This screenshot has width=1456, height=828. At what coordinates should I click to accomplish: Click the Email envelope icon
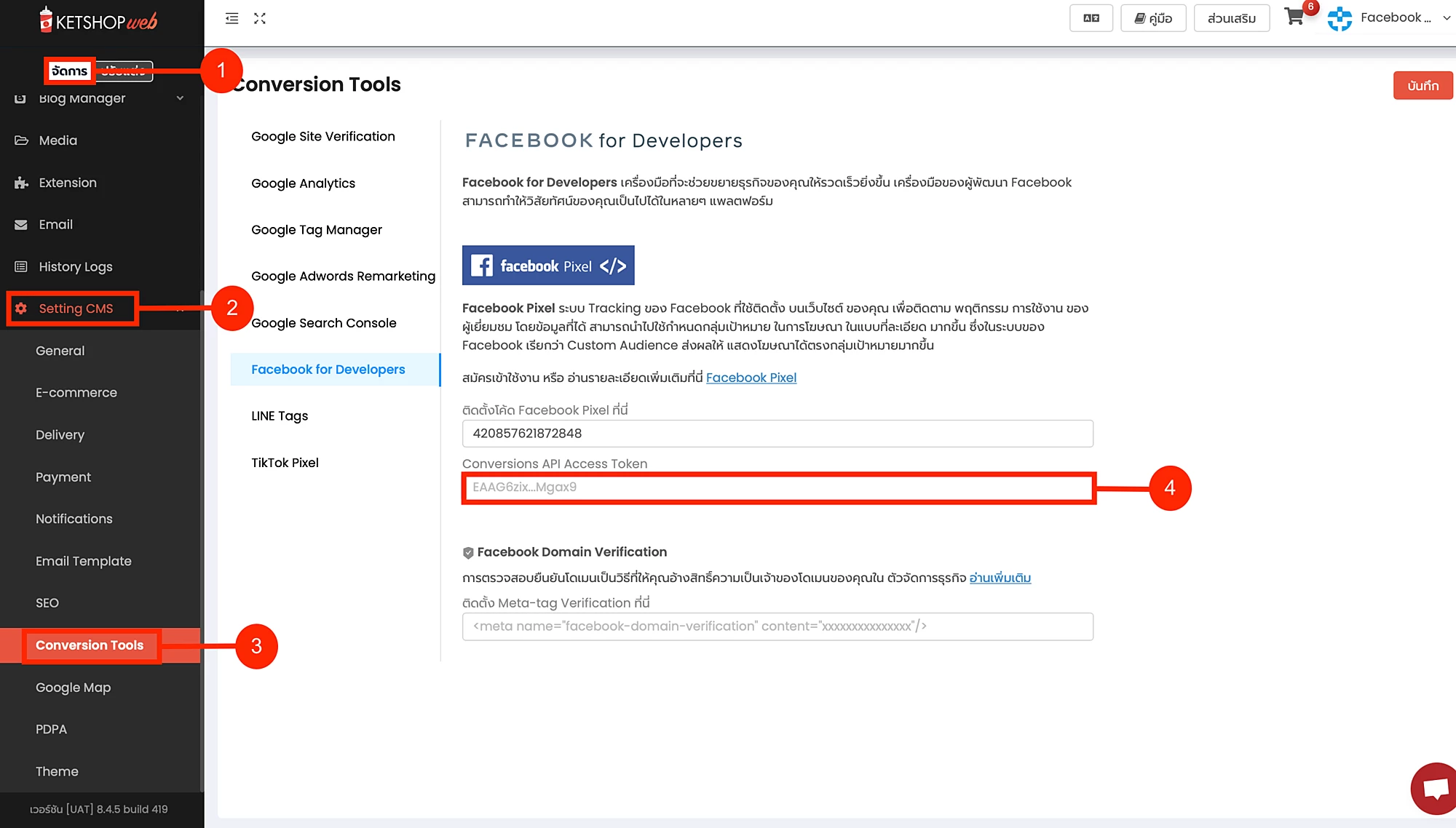[21, 225]
